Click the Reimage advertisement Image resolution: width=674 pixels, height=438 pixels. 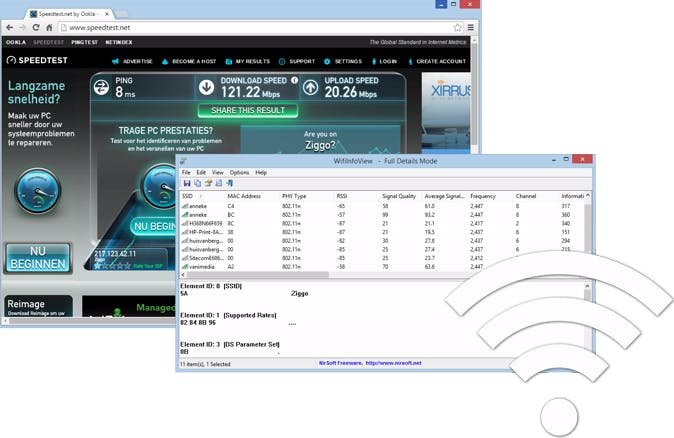(39, 306)
